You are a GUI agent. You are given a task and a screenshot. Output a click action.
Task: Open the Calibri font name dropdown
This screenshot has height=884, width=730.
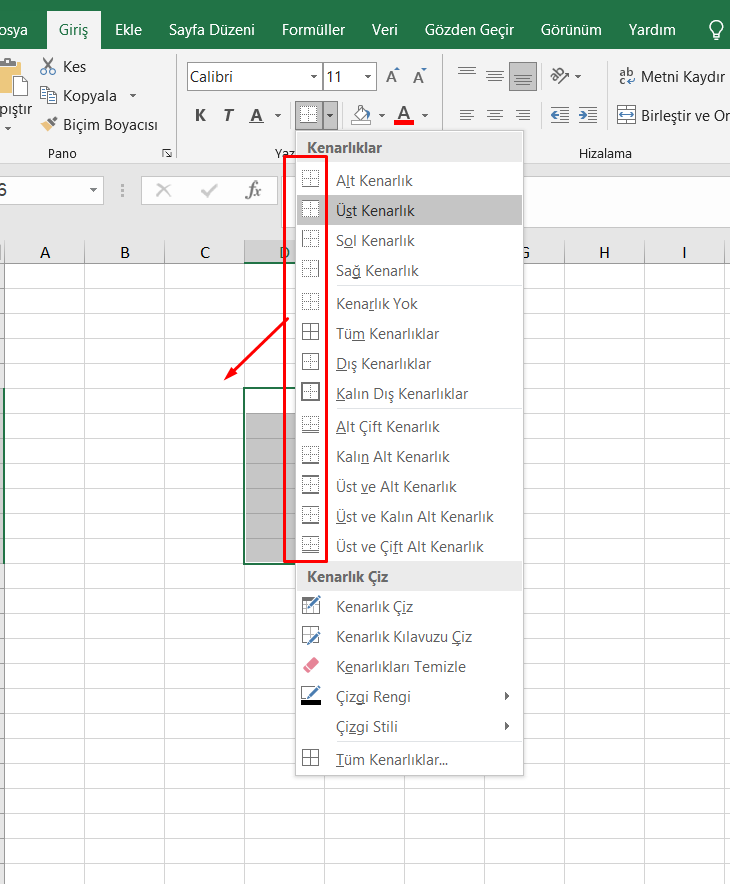(314, 76)
